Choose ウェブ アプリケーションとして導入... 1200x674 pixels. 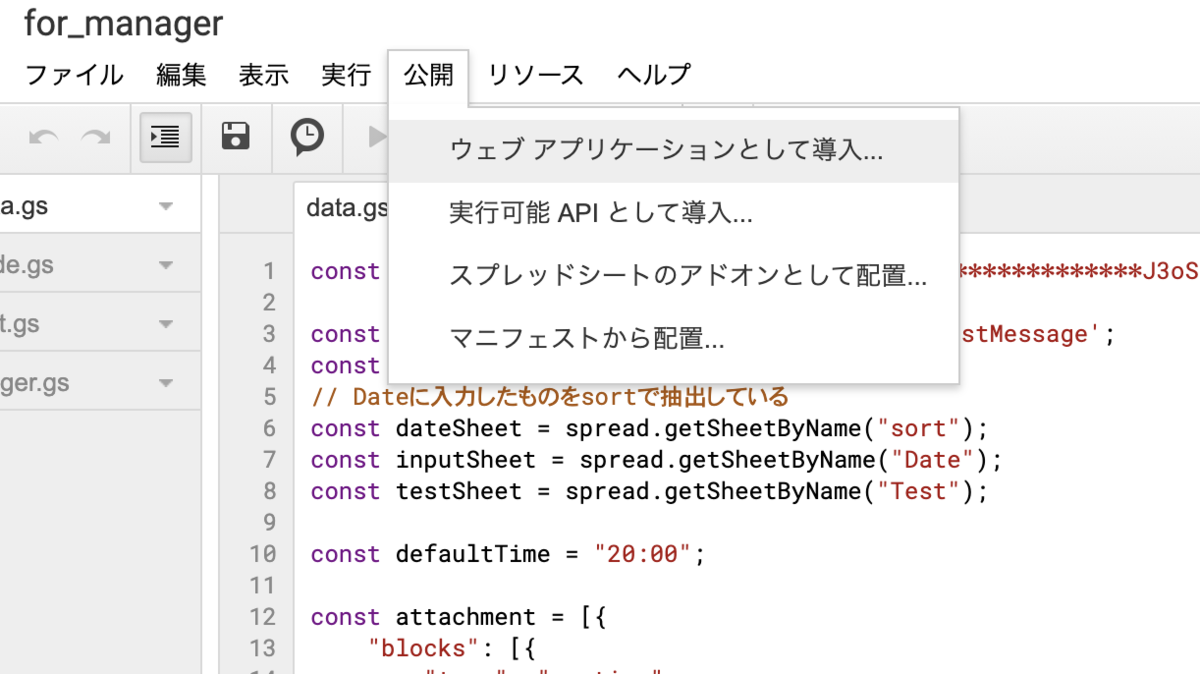674,151
